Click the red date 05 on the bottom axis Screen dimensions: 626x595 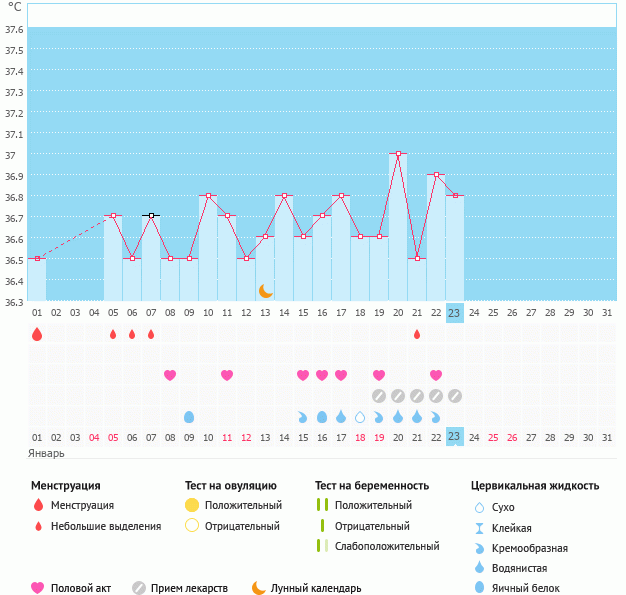[113, 437]
